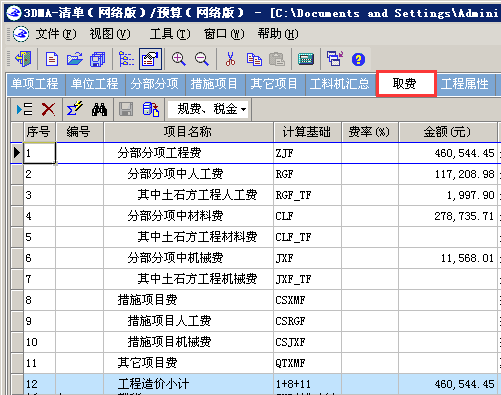Delete row with the red X icon
Image resolution: width=501 pixels, height=395 pixels.
click(48, 109)
